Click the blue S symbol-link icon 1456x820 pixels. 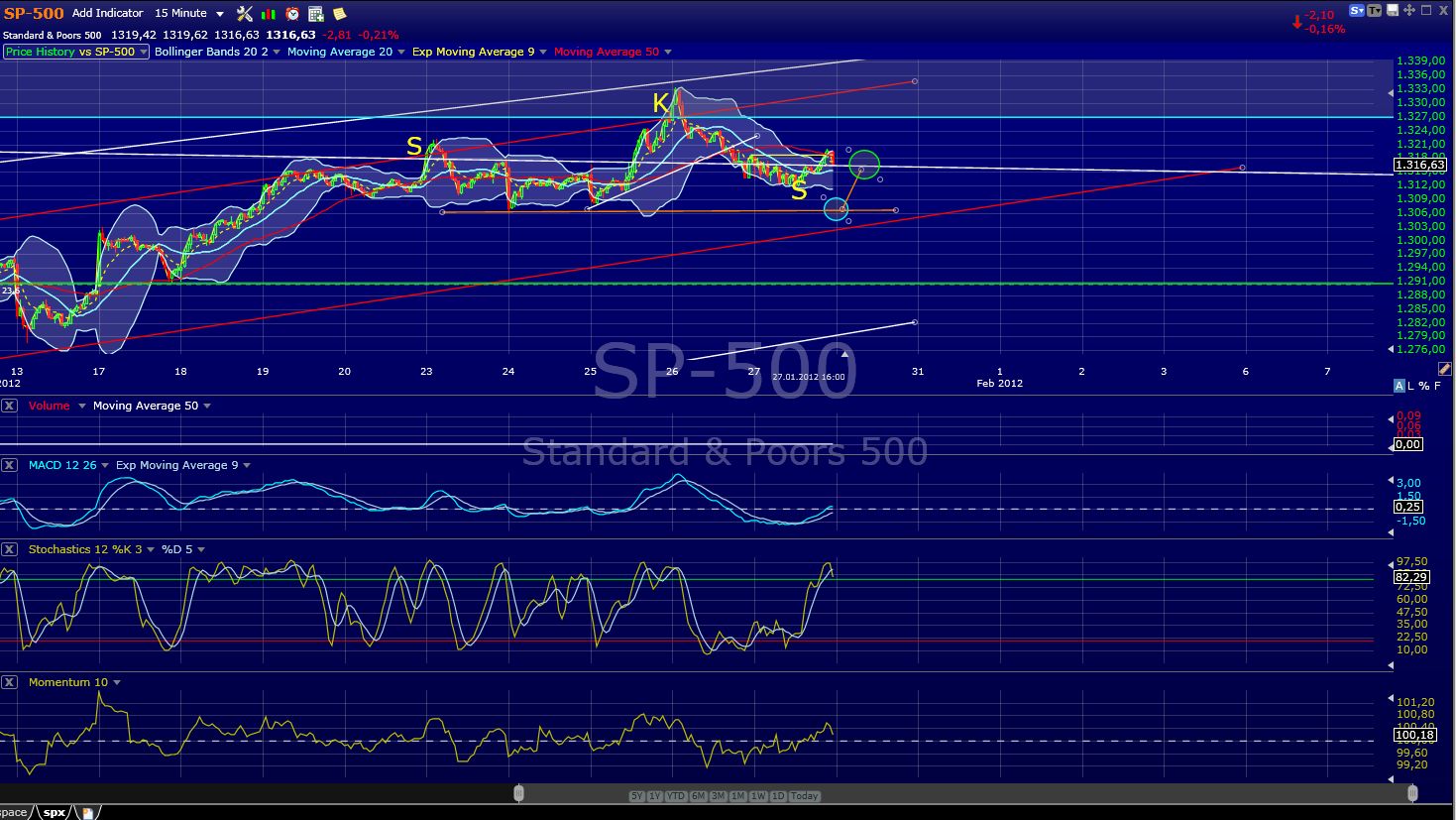1358,10
